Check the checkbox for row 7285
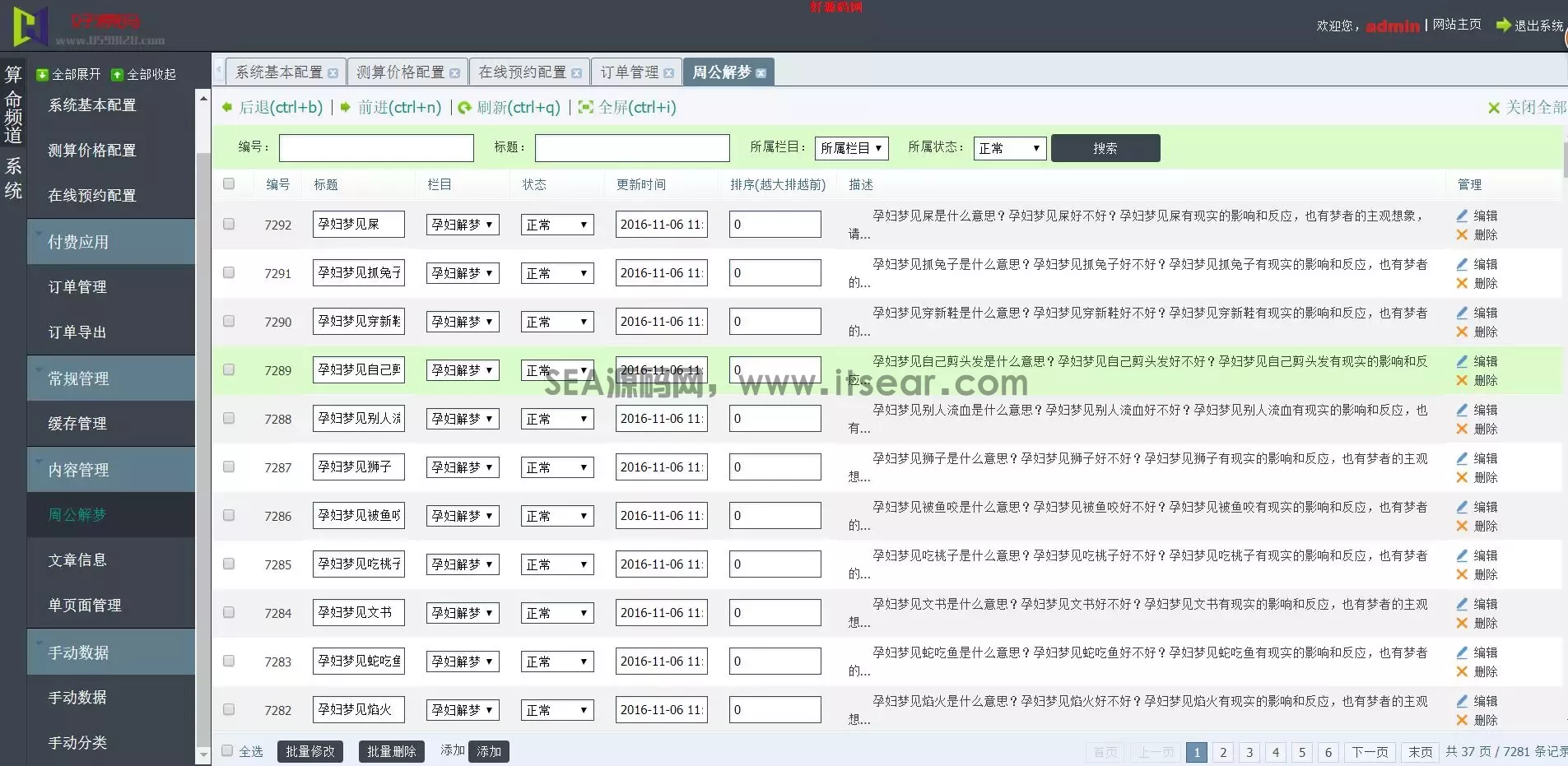 229,564
